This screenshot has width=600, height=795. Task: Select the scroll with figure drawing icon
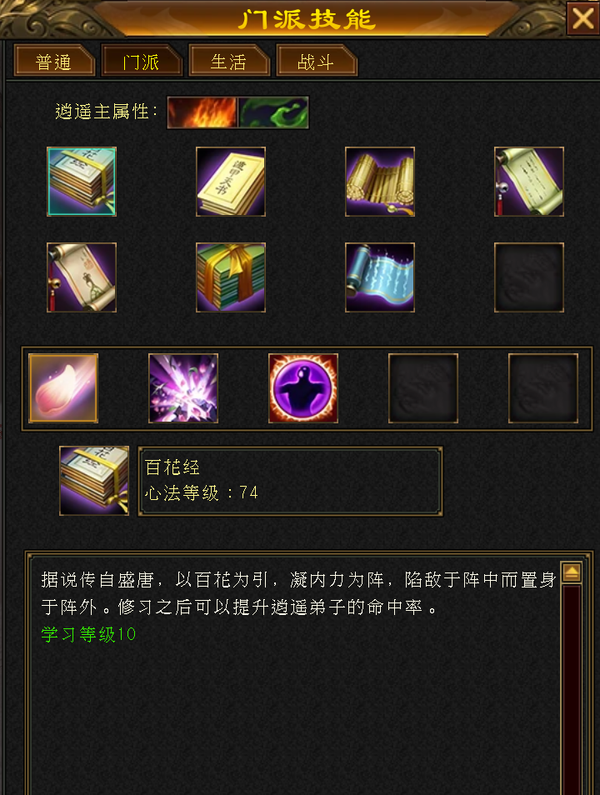tap(82, 277)
